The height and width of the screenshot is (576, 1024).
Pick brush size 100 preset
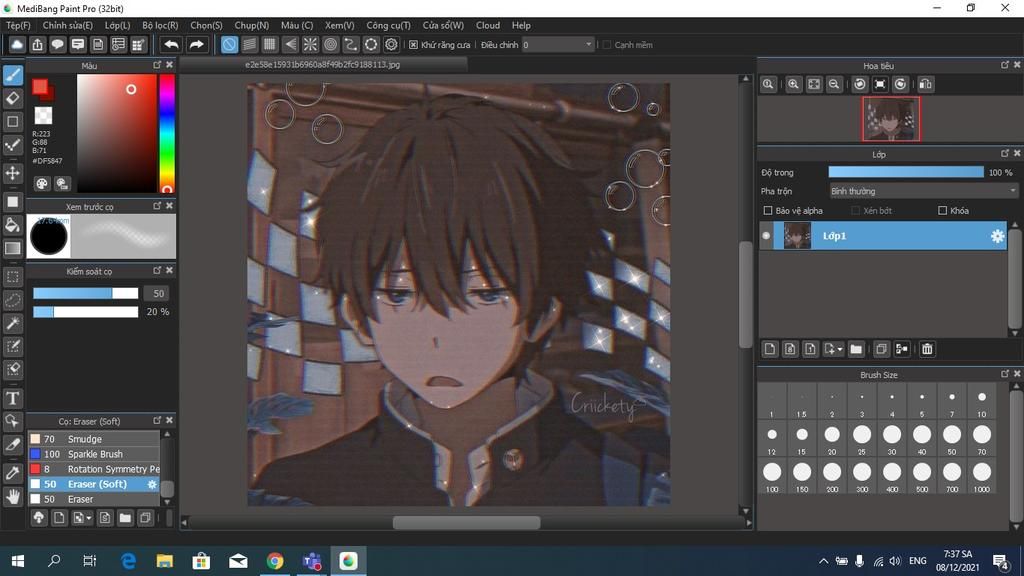(x=772, y=476)
